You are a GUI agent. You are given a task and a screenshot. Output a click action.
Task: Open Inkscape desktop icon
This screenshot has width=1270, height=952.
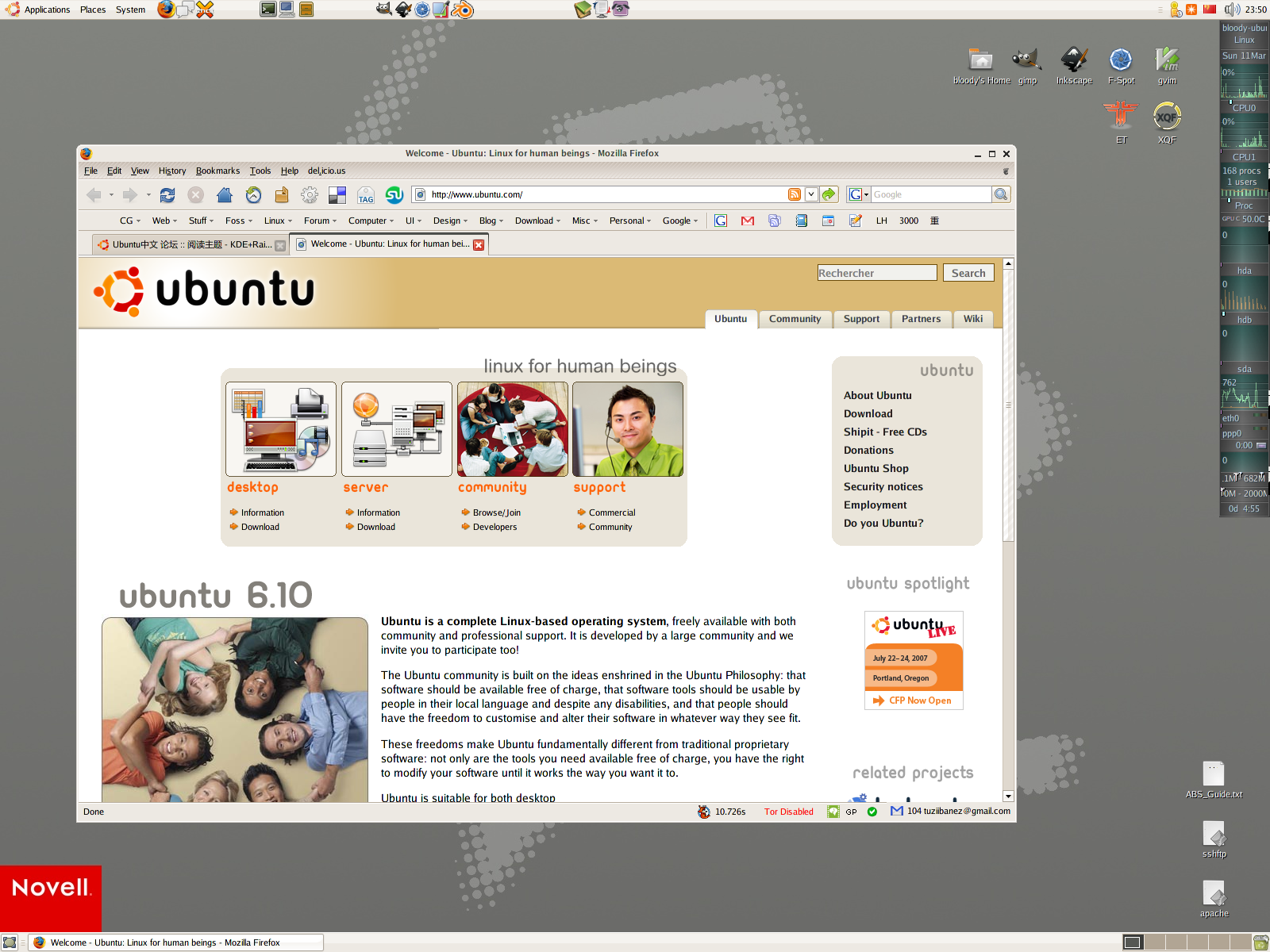[1074, 66]
